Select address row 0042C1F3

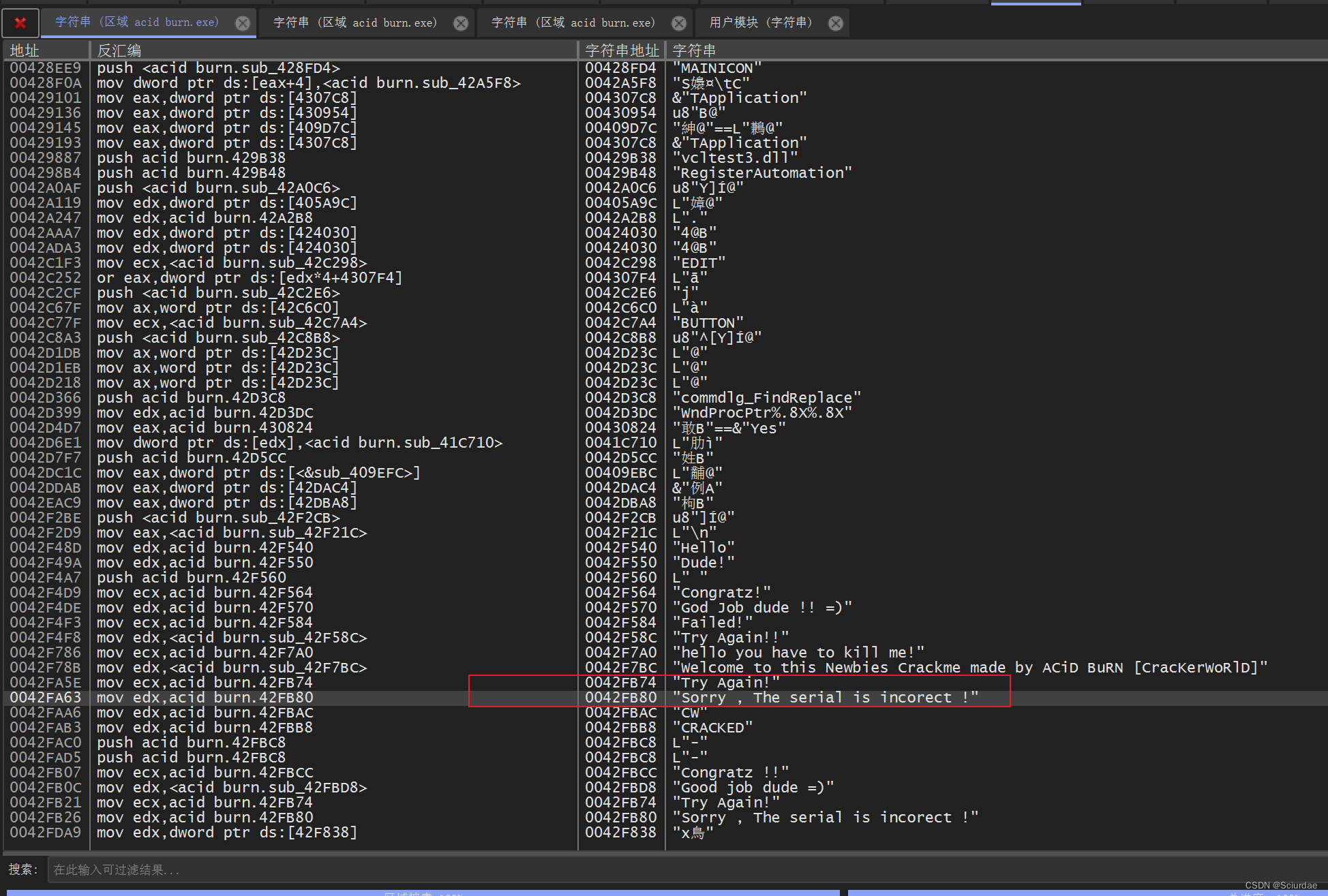tap(45, 263)
